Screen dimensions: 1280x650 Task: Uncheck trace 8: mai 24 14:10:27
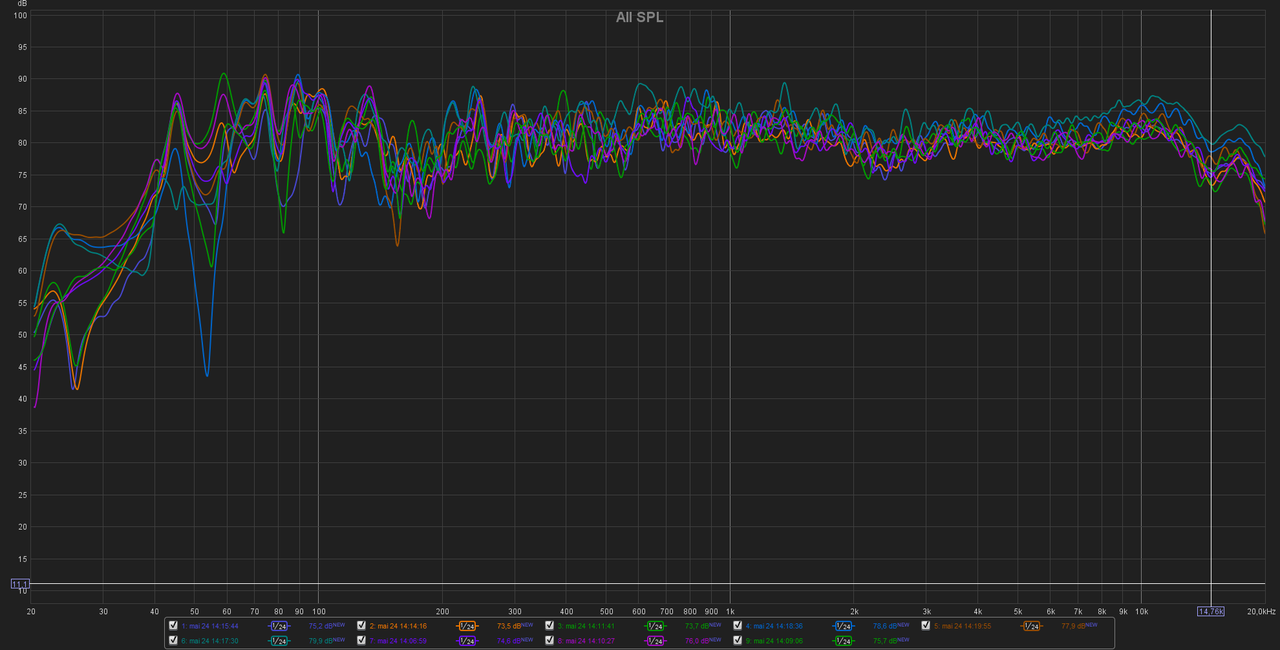(549, 640)
